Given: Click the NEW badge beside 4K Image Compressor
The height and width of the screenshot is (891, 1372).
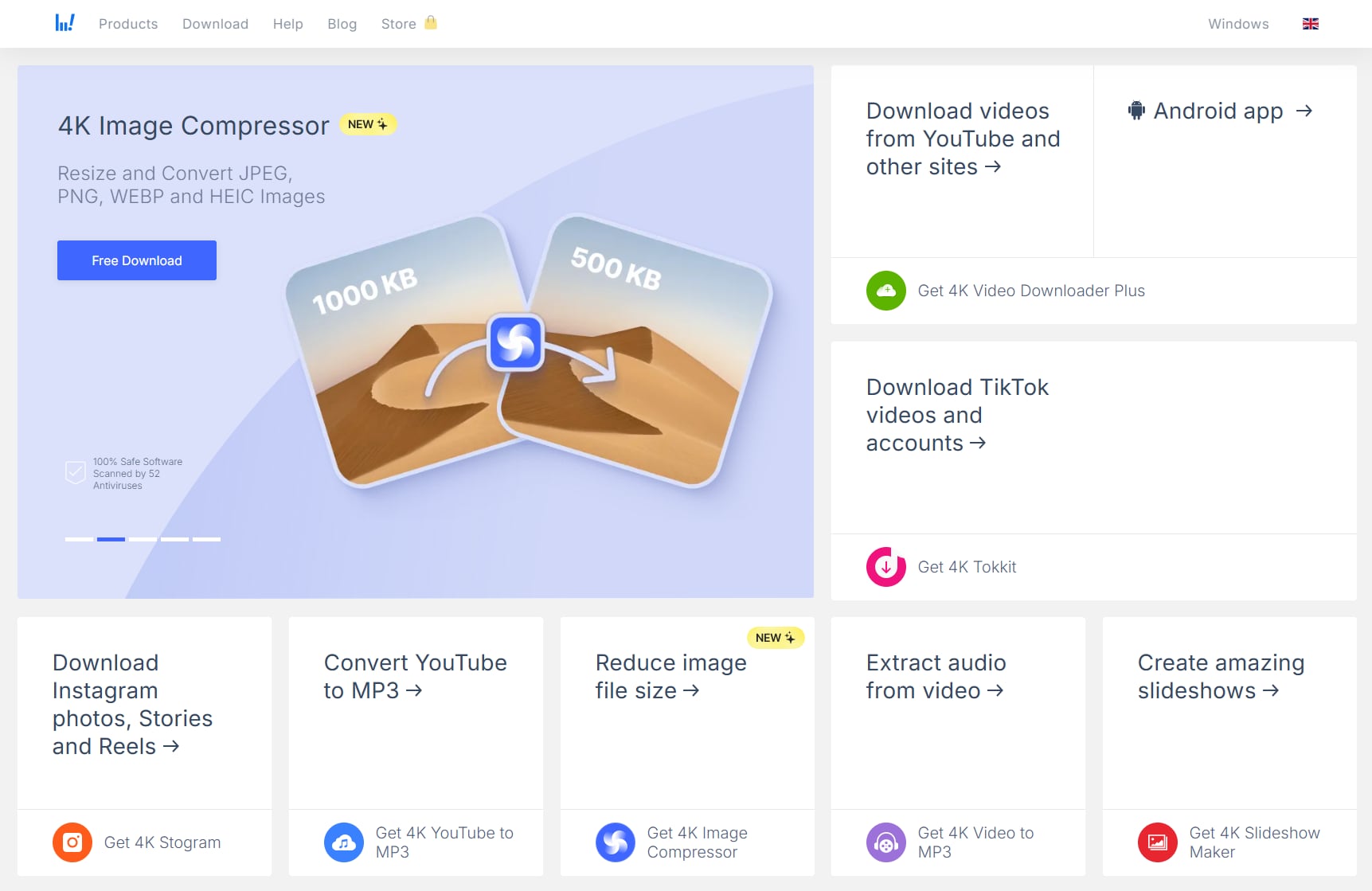Looking at the screenshot, I should point(368,124).
